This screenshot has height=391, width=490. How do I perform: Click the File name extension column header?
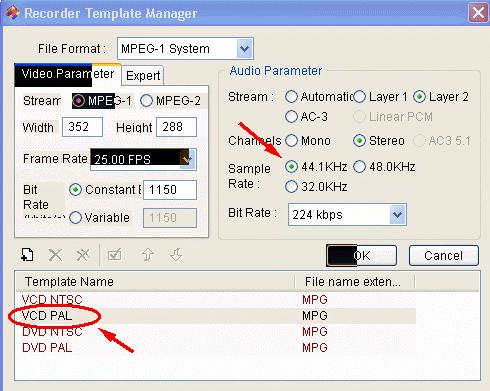click(x=355, y=282)
